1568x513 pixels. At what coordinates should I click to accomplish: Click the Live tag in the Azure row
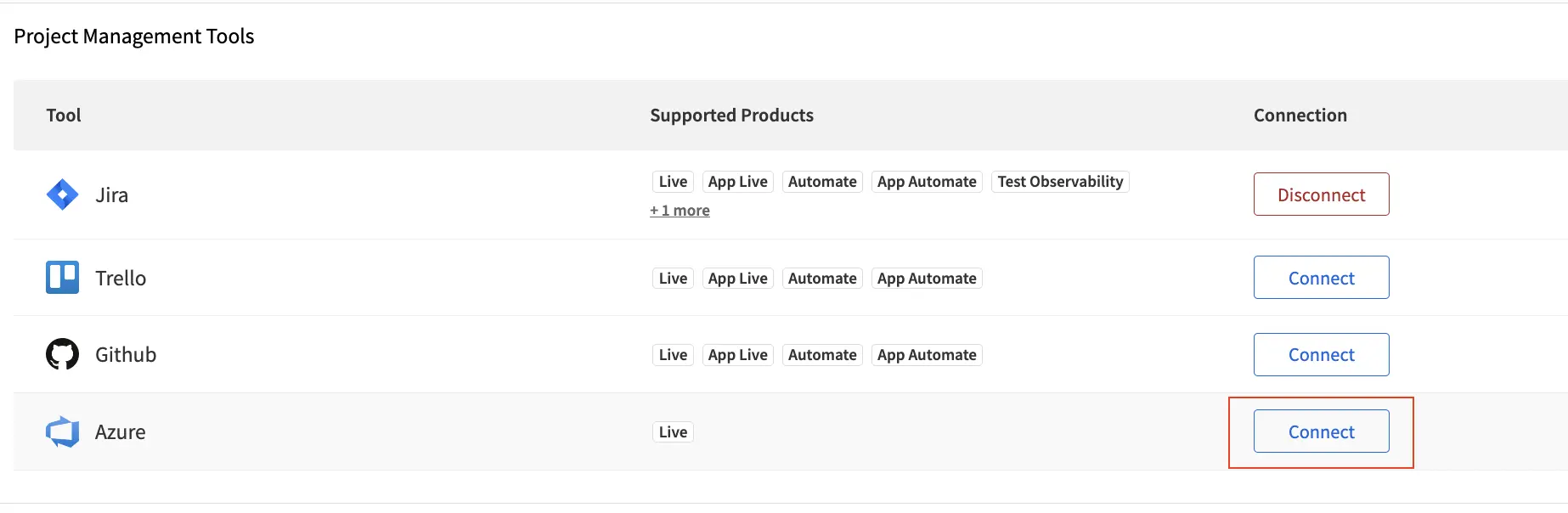(x=673, y=432)
